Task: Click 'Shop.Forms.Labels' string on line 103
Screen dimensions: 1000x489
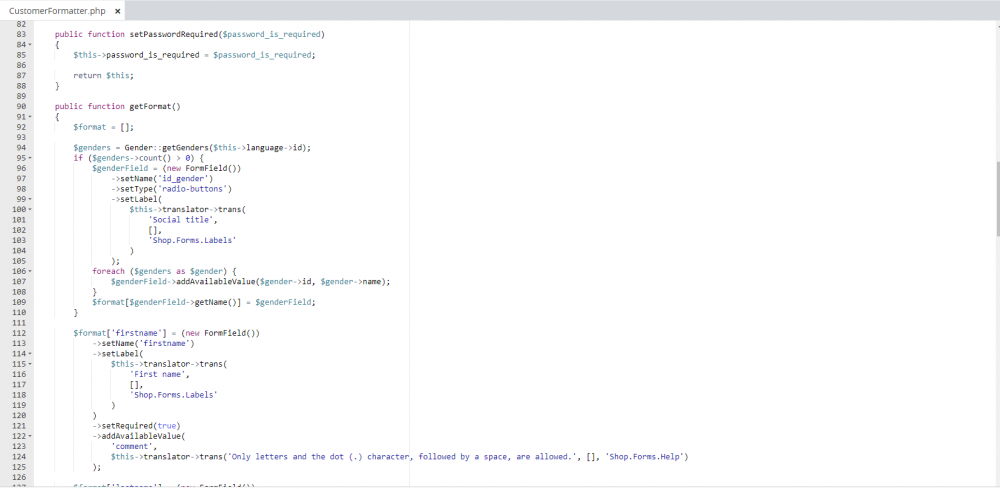Action: point(191,240)
